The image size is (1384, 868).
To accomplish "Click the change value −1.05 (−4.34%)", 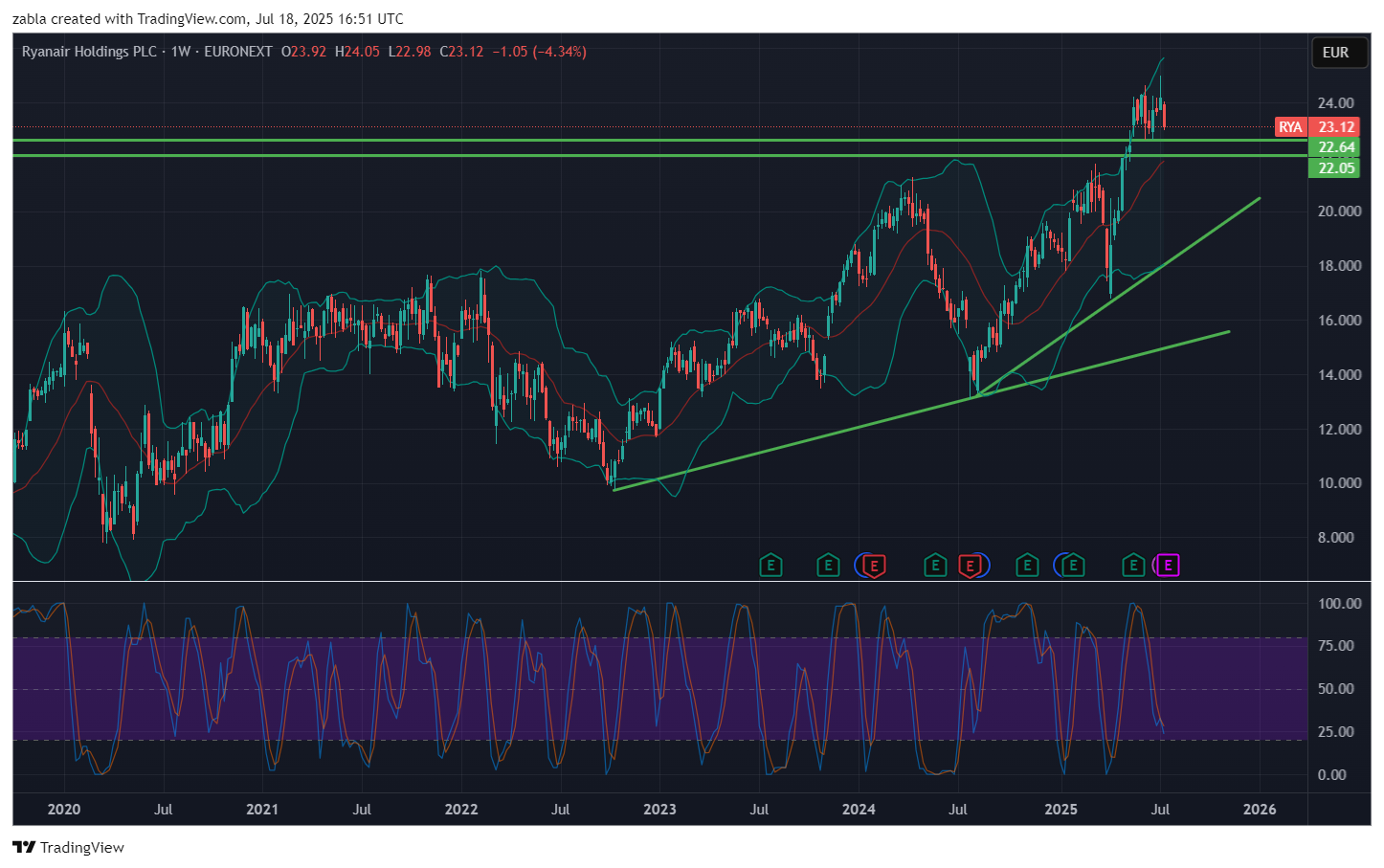I will 539,52.
